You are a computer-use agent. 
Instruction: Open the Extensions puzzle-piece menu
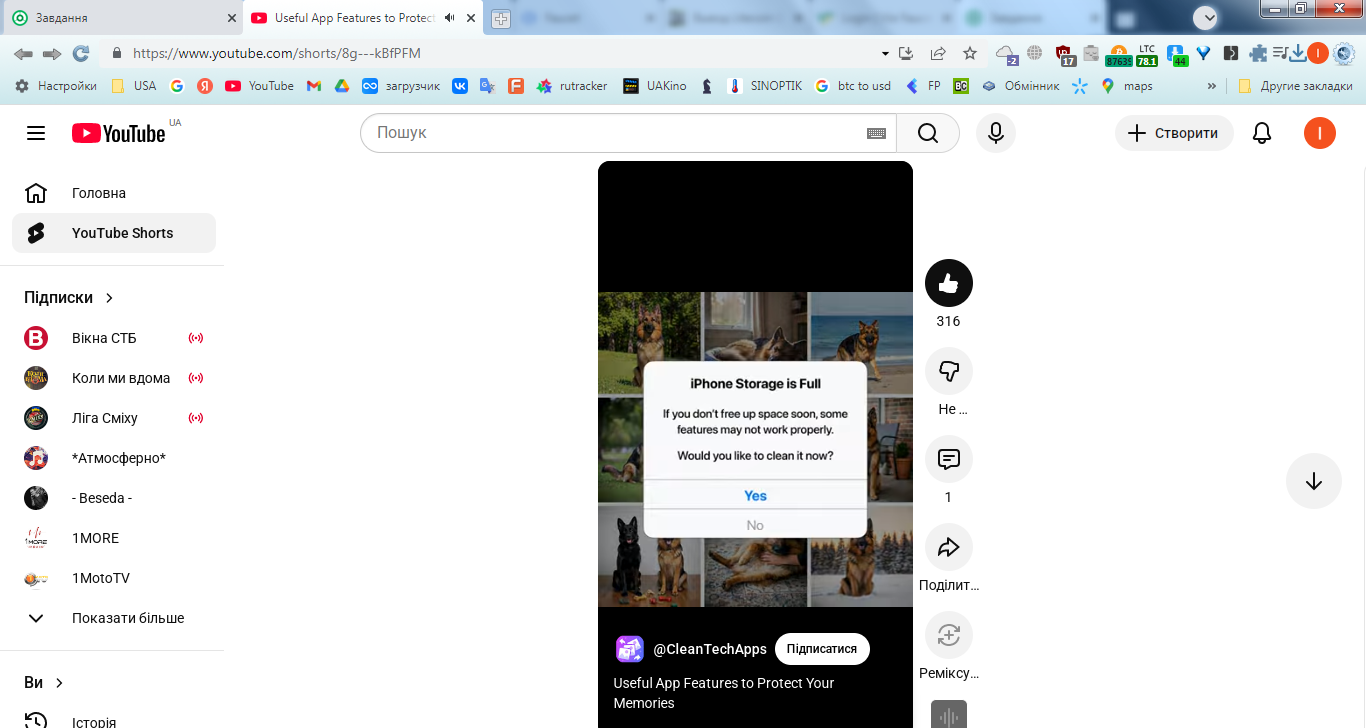click(x=1258, y=53)
